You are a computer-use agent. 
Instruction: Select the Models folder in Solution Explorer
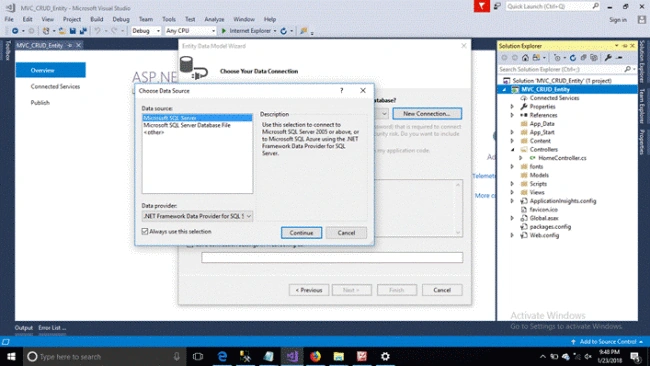pyautogui.click(x=539, y=175)
